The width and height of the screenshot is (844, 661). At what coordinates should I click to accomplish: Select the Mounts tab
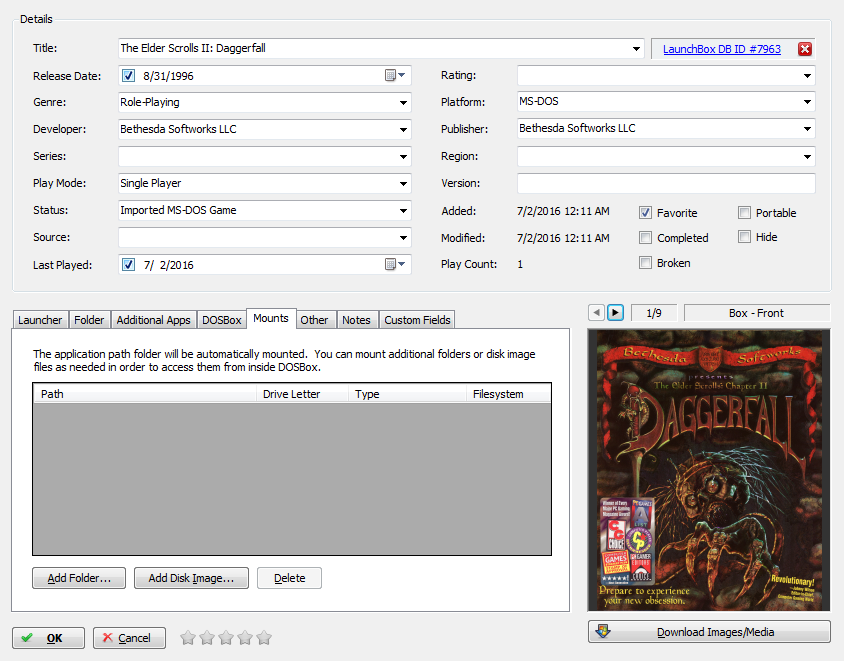click(x=271, y=318)
